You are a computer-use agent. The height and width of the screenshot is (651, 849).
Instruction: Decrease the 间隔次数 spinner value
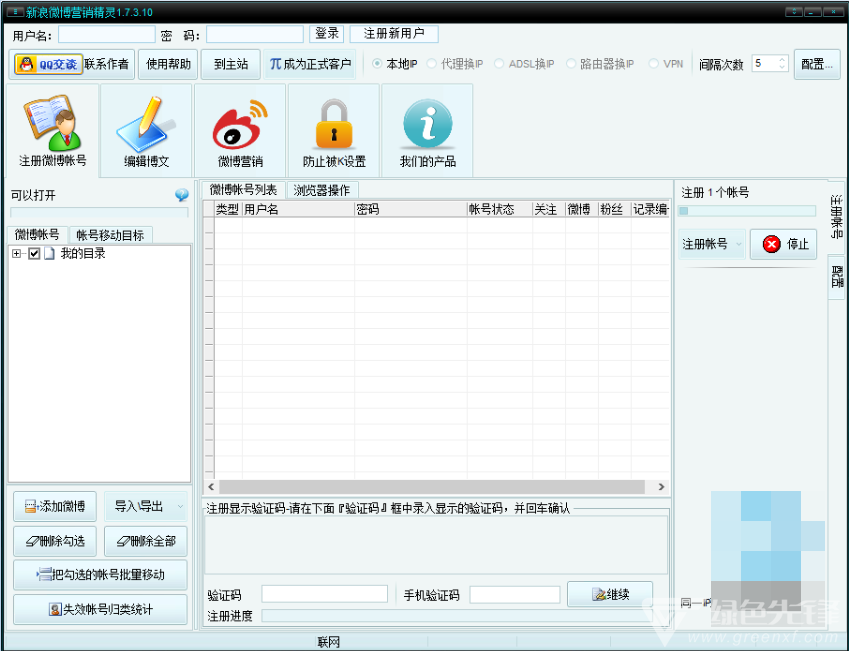click(782, 68)
